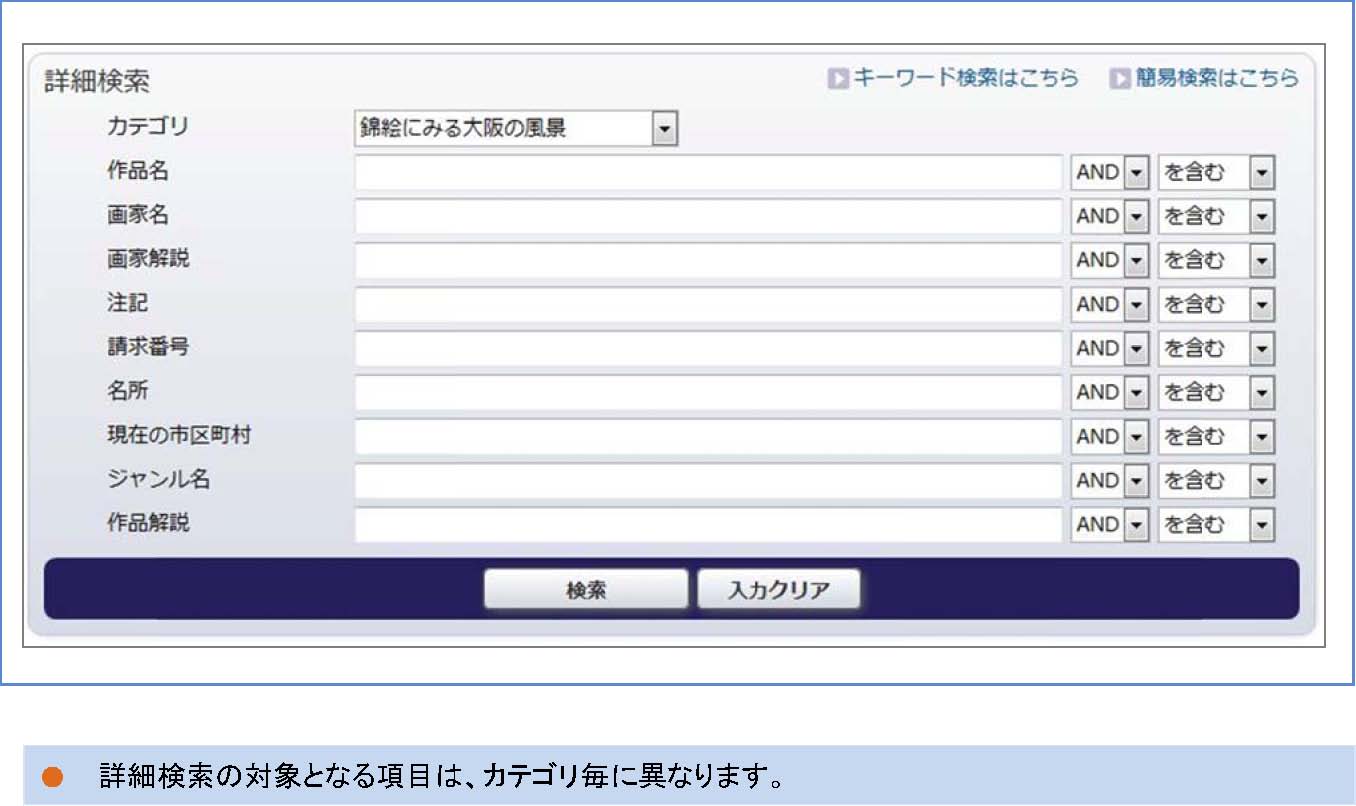
Task: Click the ジャンル名 text input field
Action: [x=708, y=480]
